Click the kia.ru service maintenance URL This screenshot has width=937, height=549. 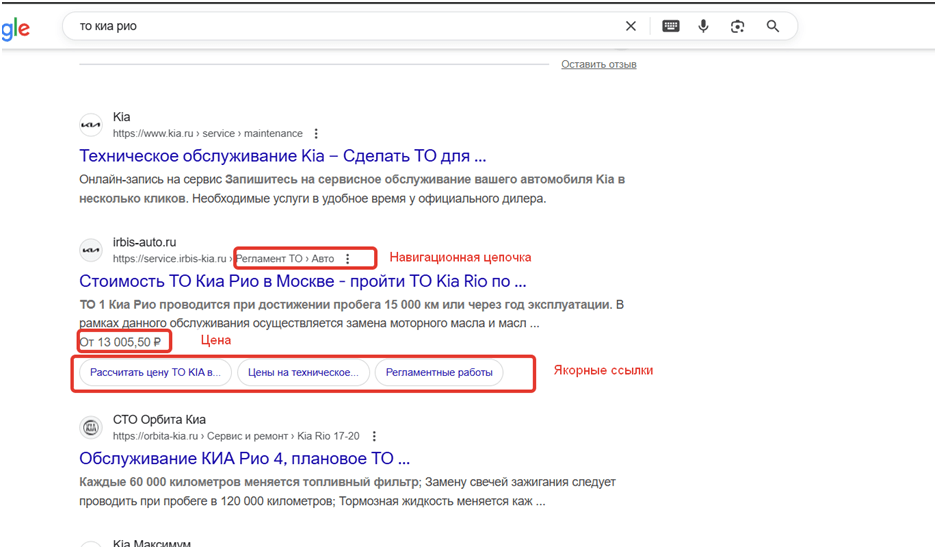[208, 134]
